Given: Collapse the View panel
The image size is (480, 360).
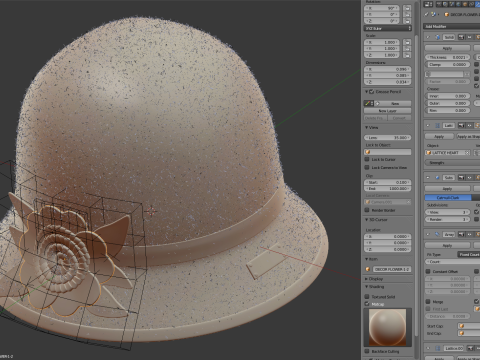Looking at the screenshot, I should [366, 127].
